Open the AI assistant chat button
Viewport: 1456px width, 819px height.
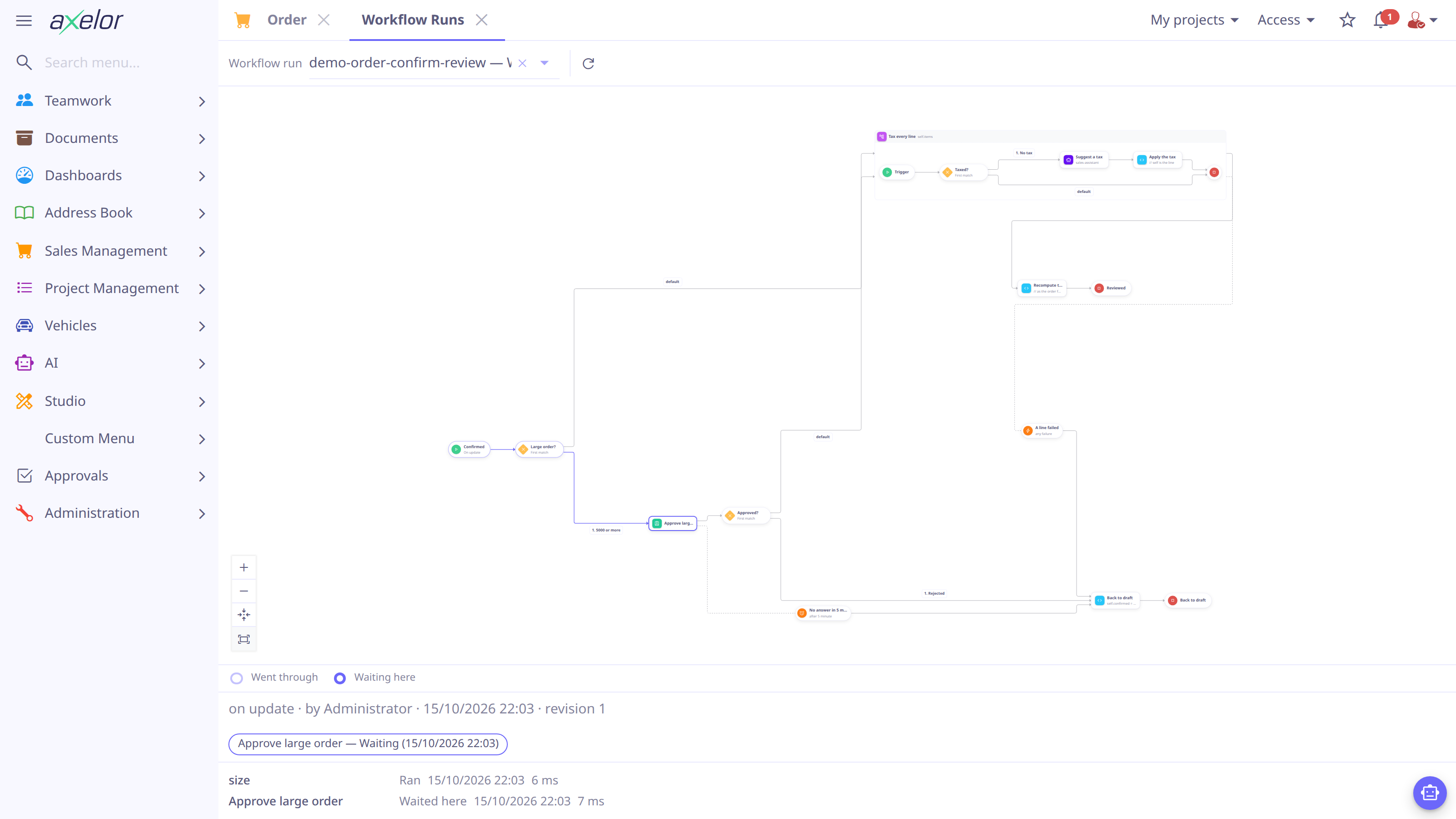(1430, 793)
